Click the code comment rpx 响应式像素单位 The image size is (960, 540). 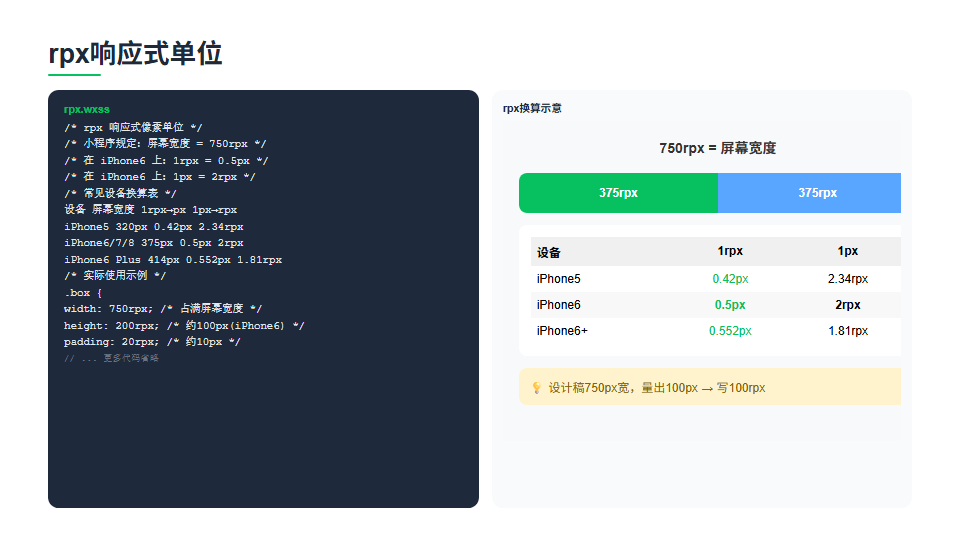(x=133, y=127)
